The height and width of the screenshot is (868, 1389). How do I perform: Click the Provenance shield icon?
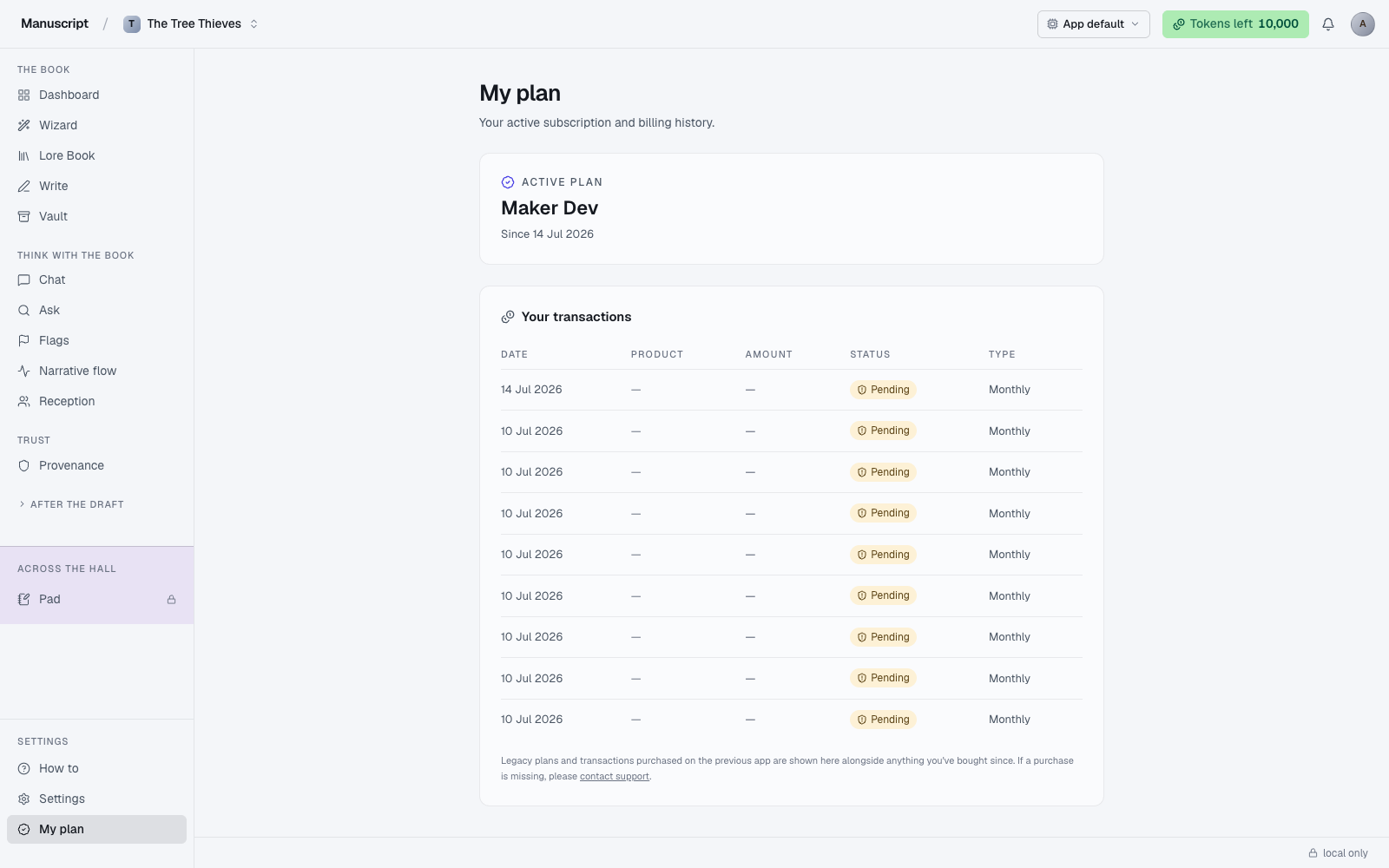point(24,466)
